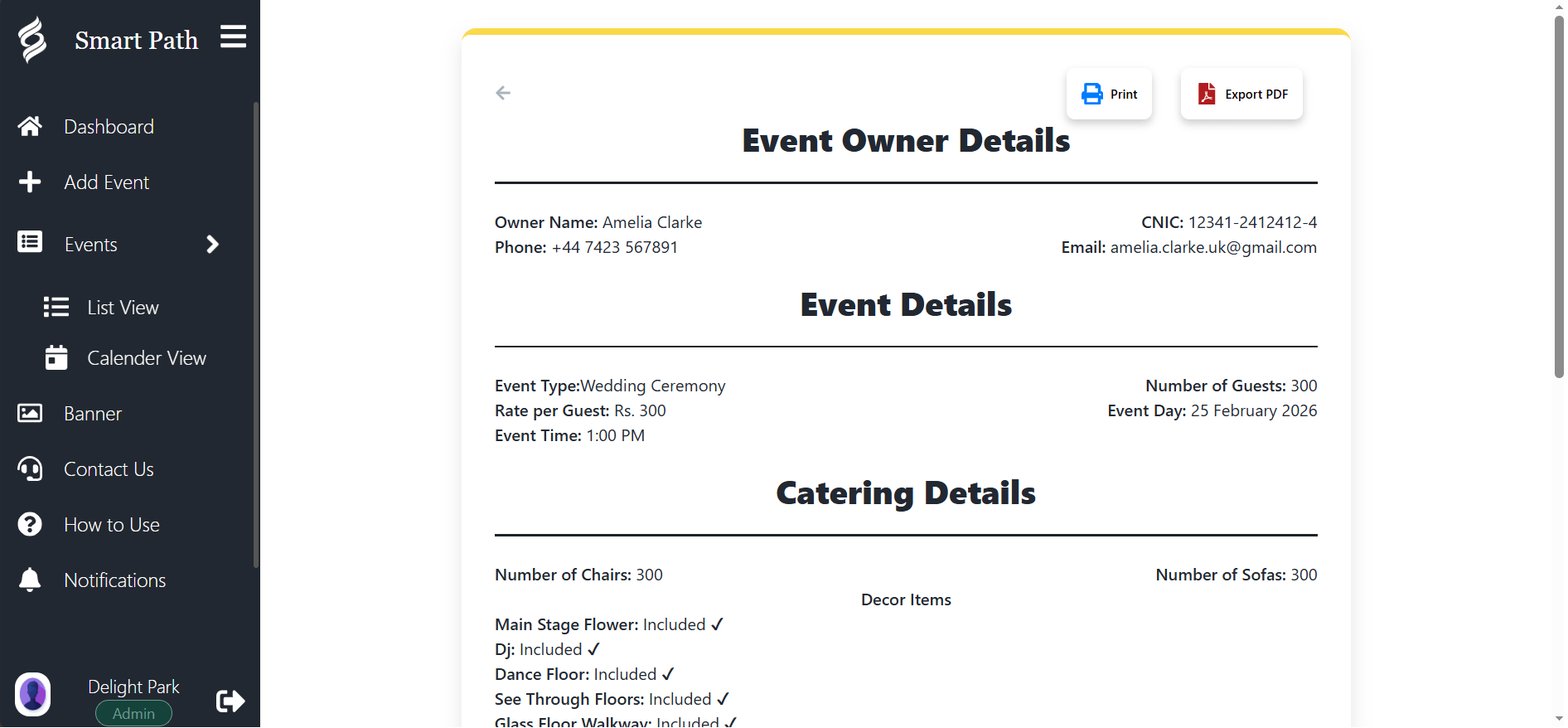
Task: Toggle the hamburger sidebar menu
Action: 233,36
